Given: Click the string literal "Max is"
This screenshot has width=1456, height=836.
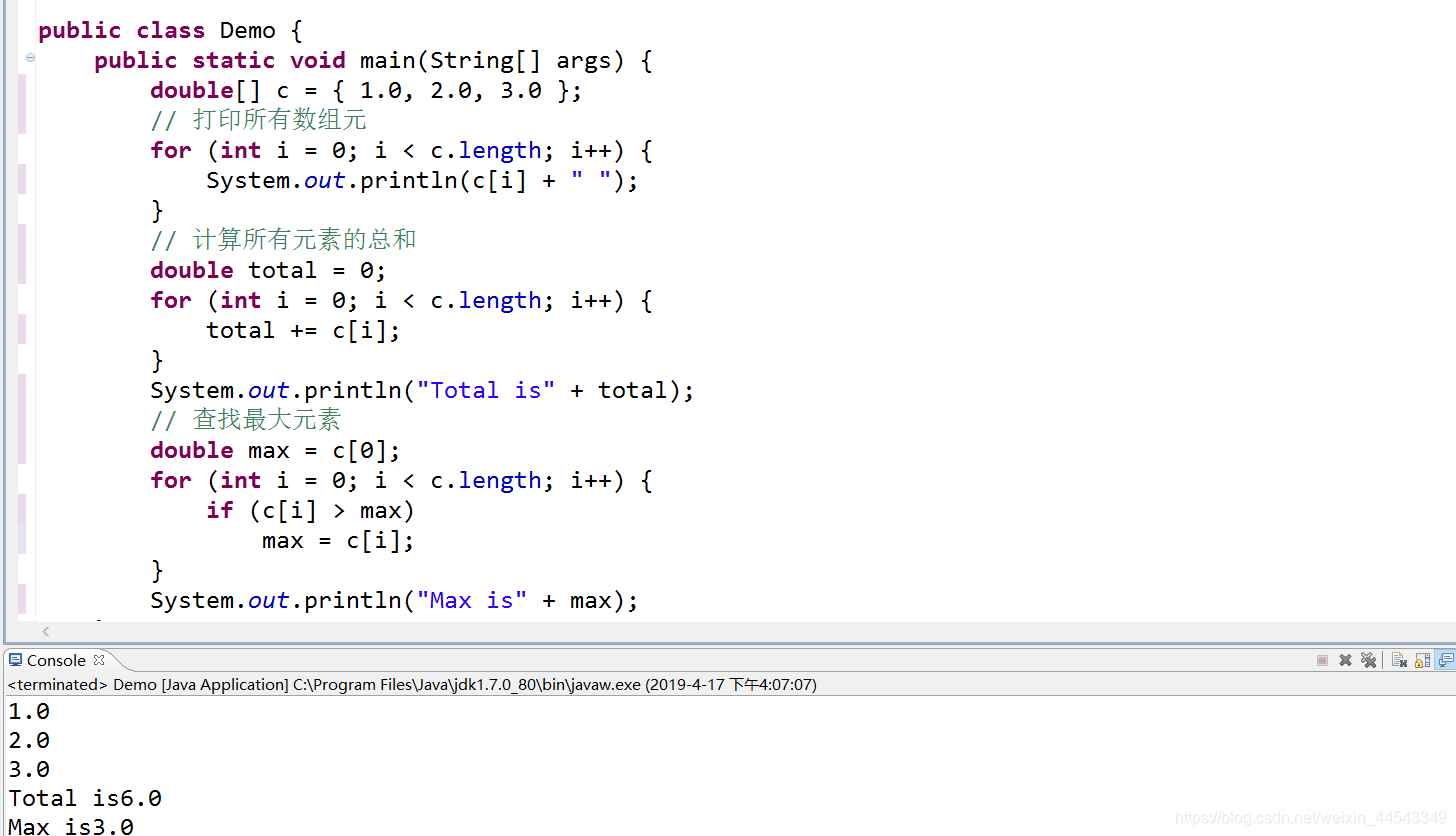Looking at the screenshot, I should point(472,600).
